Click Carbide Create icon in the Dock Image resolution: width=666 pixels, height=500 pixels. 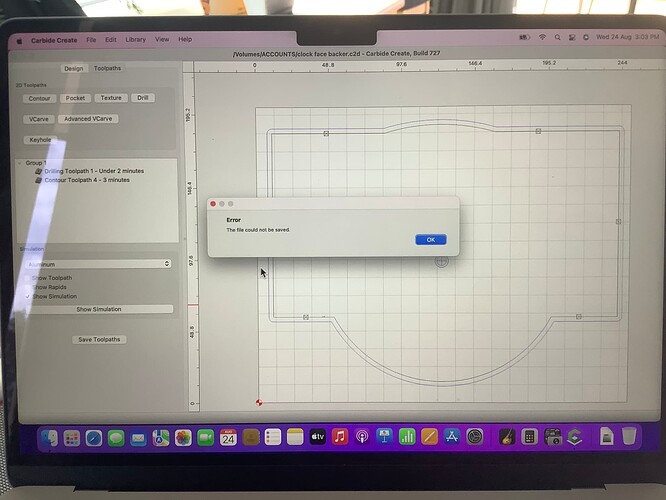click(575, 436)
